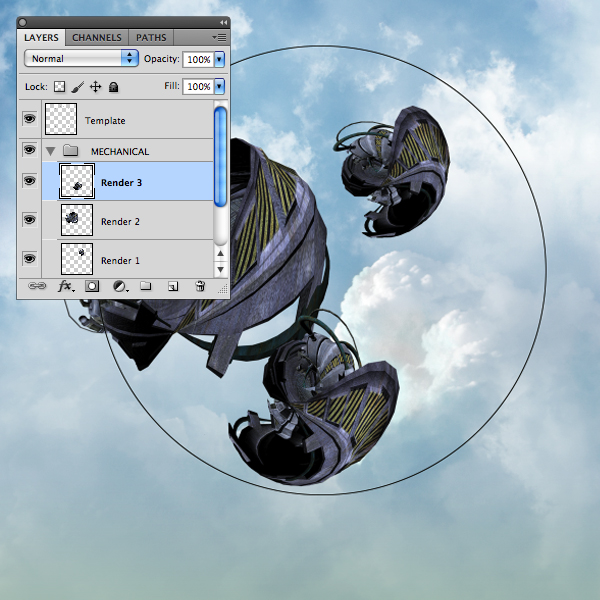Toggle Lock position move icon
600x600 pixels.
click(x=95, y=87)
